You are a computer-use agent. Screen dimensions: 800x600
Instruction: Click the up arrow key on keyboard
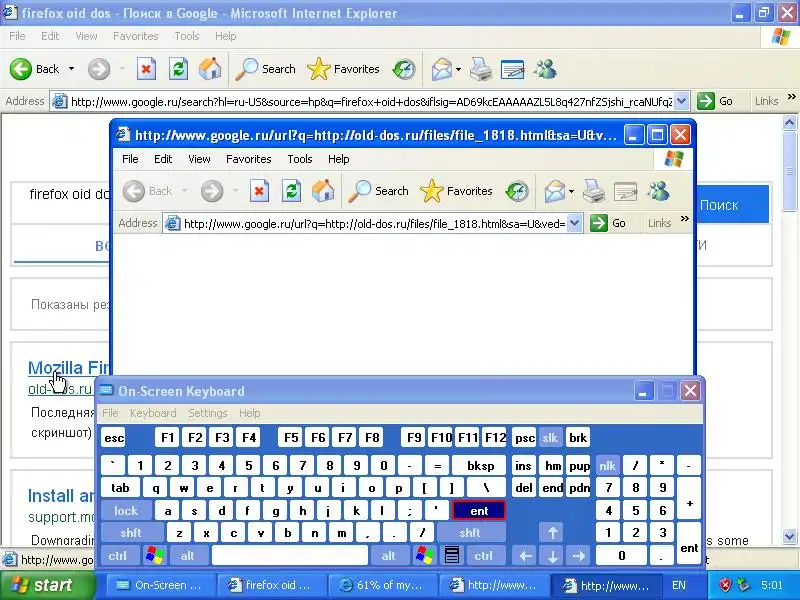click(553, 533)
